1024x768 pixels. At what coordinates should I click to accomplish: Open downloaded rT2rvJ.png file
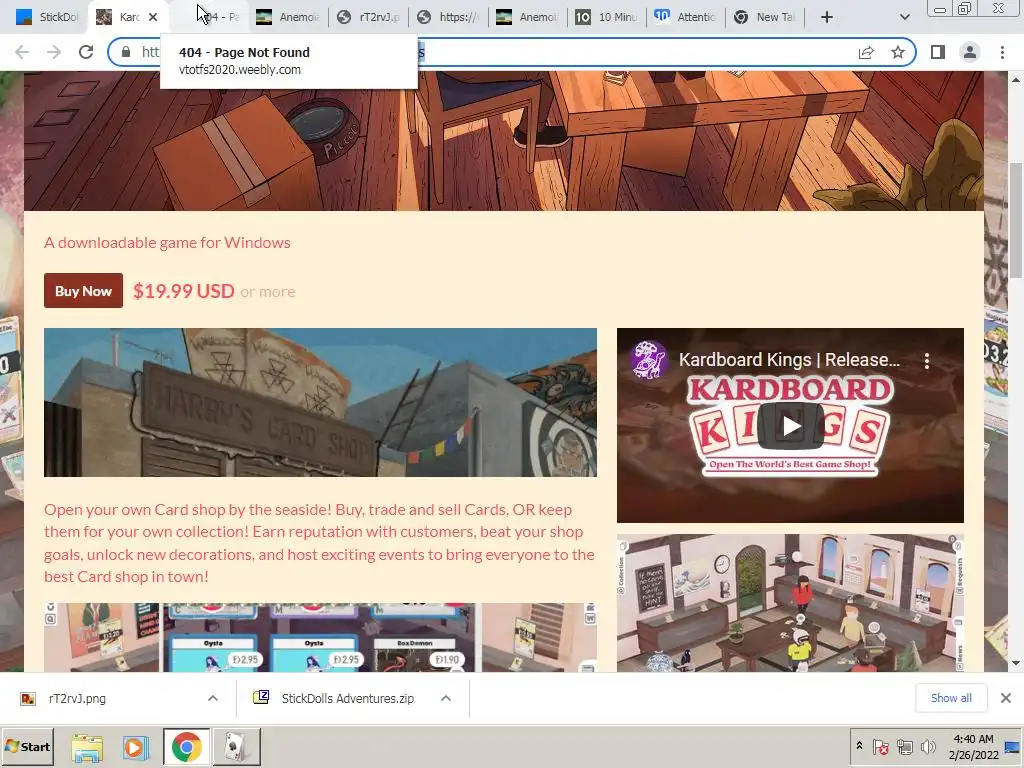click(x=77, y=699)
